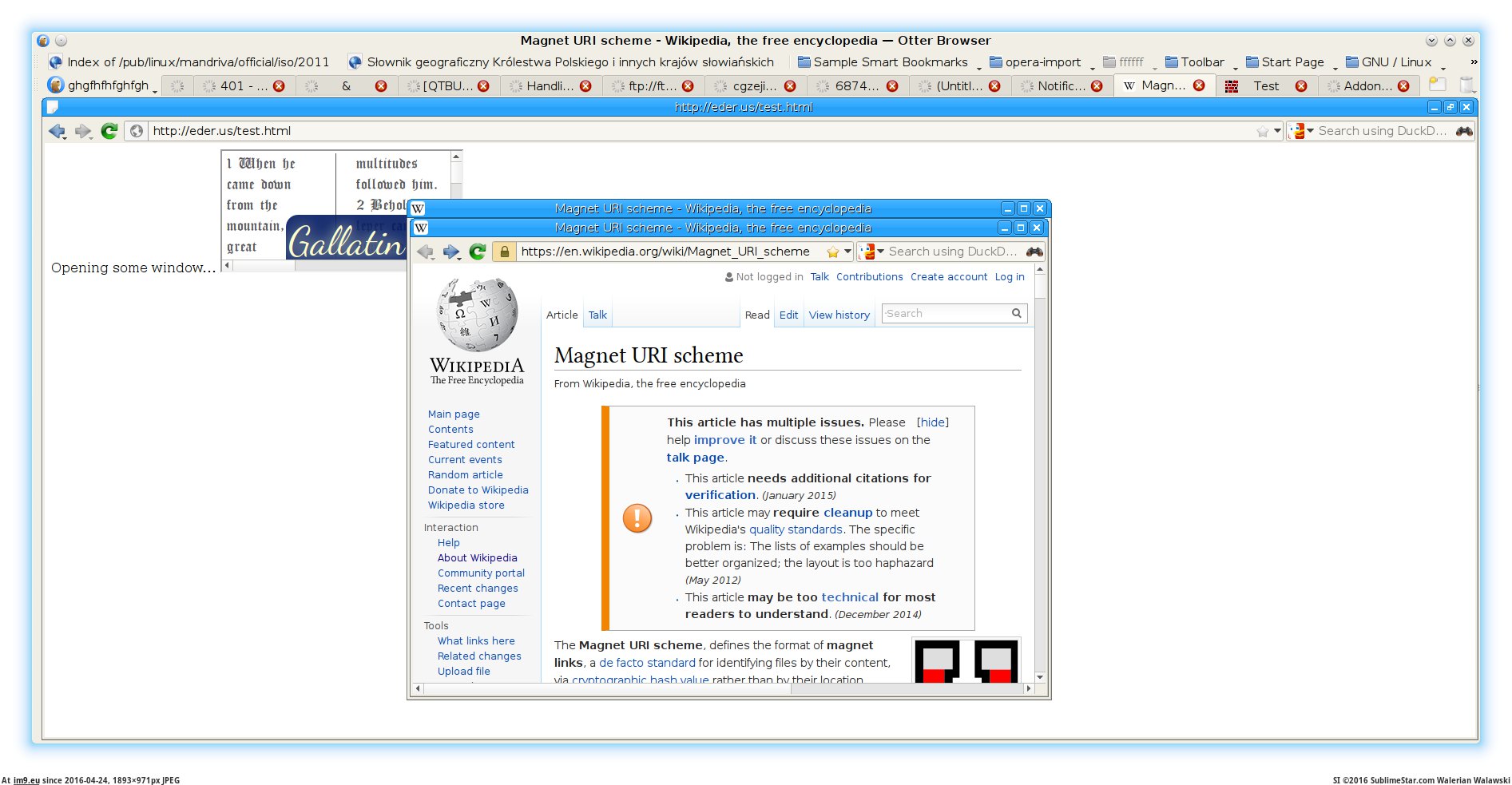Open View history tab
The image size is (1512, 785).
pyautogui.click(x=839, y=315)
